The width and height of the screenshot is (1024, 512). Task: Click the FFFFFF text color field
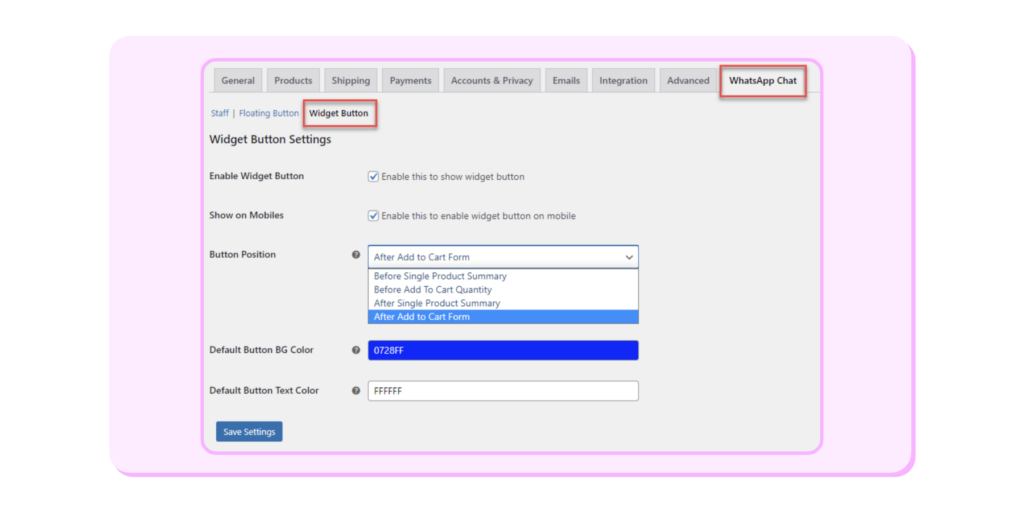tap(504, 391)
